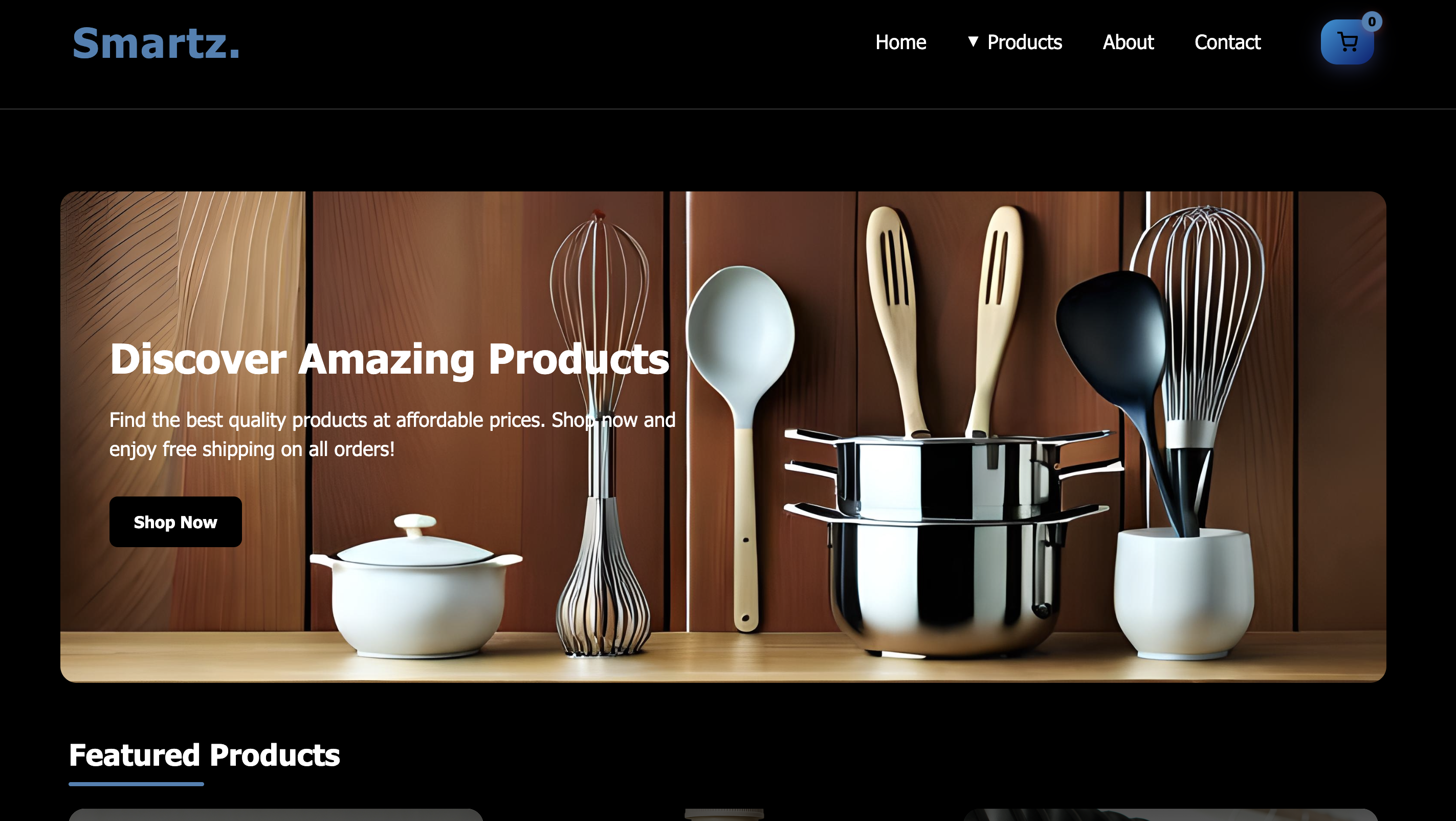
Task: Open the shopping cart icon
Action: click(1347, 42)
